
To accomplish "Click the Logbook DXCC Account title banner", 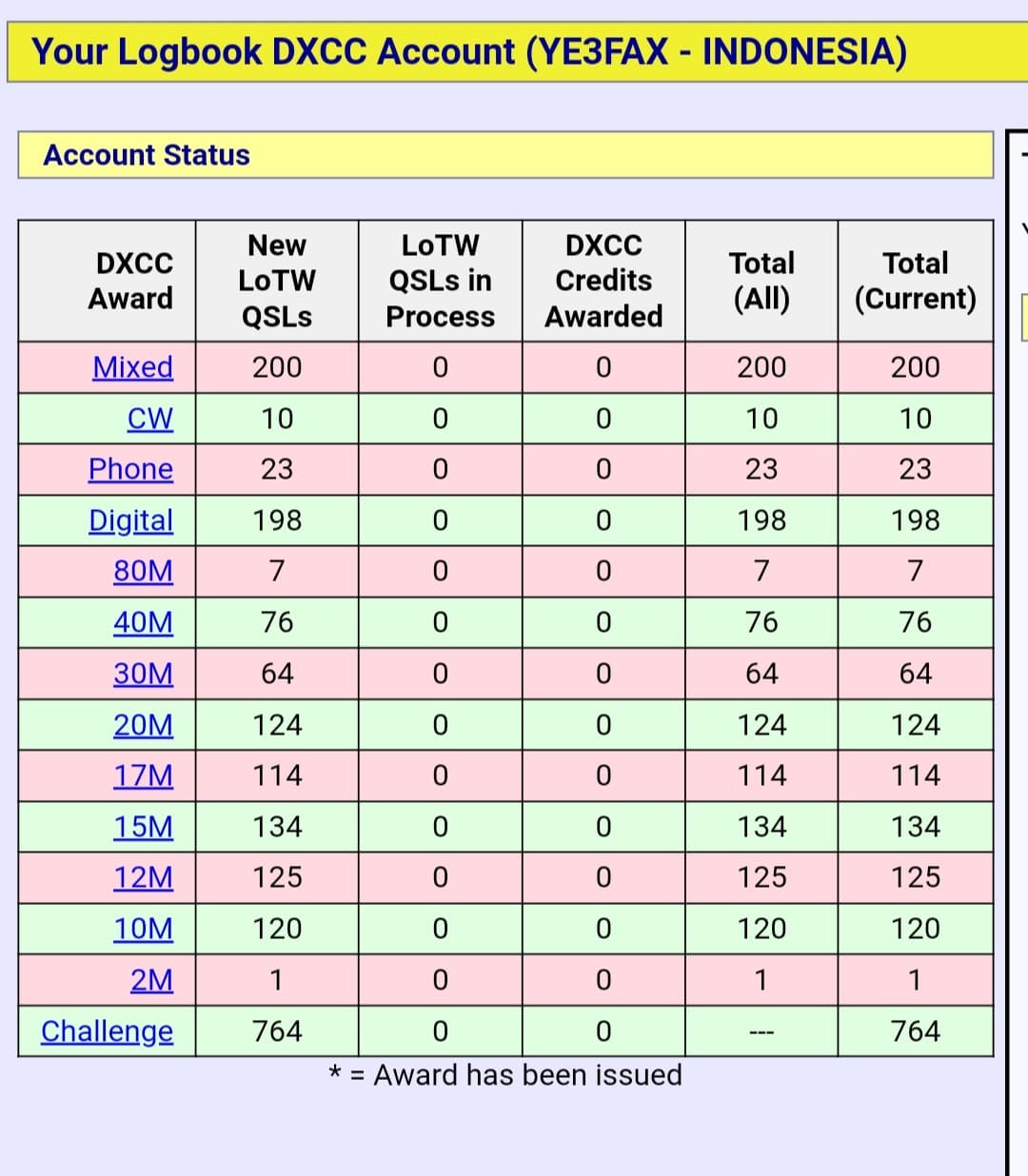I will (468, 51).
